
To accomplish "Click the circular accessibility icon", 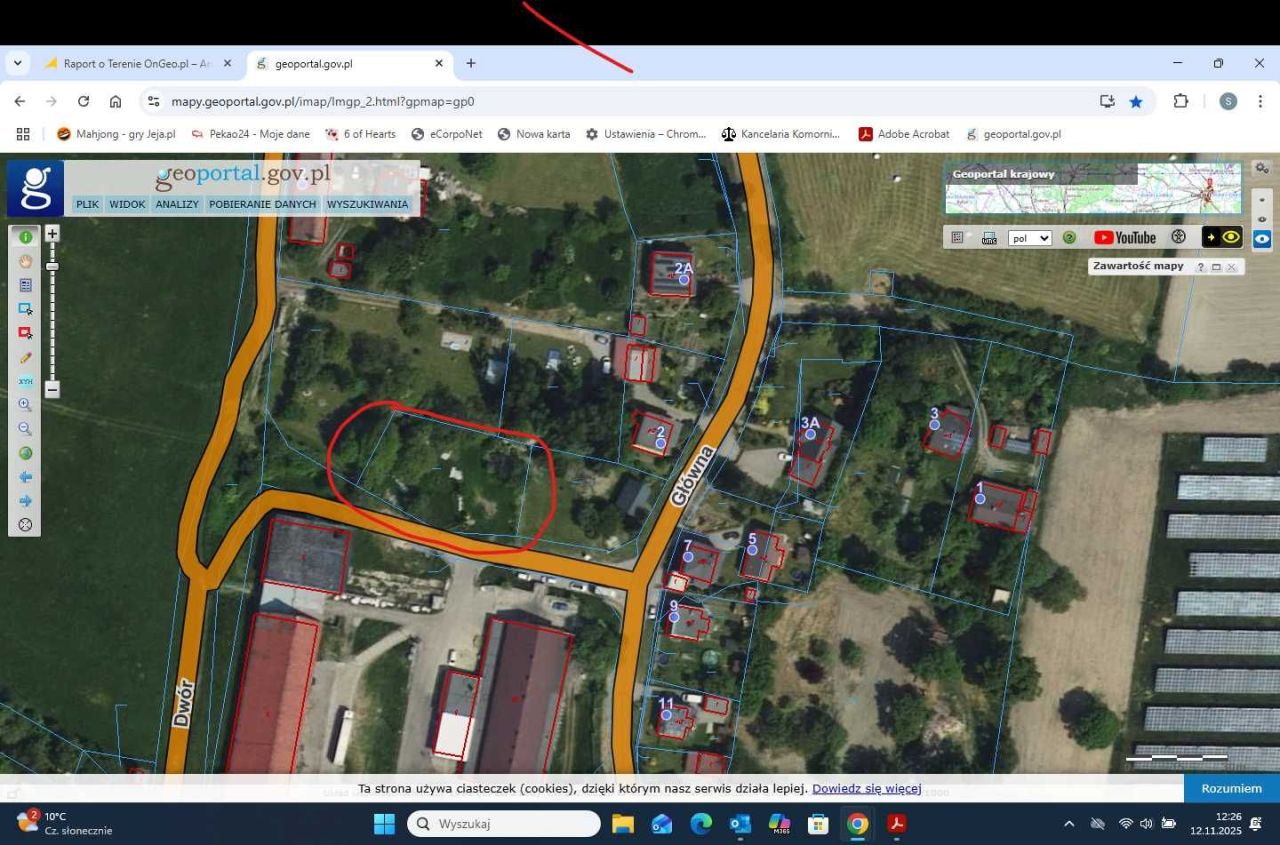I will pos(1179,238).
